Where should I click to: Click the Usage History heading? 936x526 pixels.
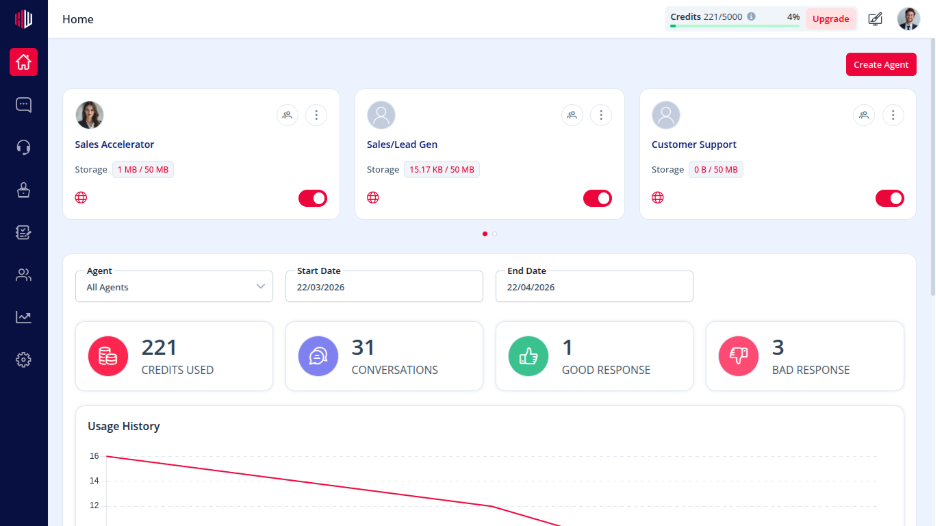tap(124, 426)
